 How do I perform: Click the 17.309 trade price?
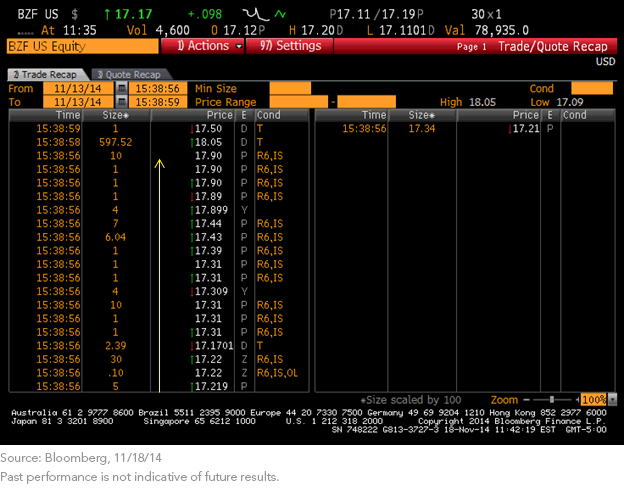coord(211,291)
